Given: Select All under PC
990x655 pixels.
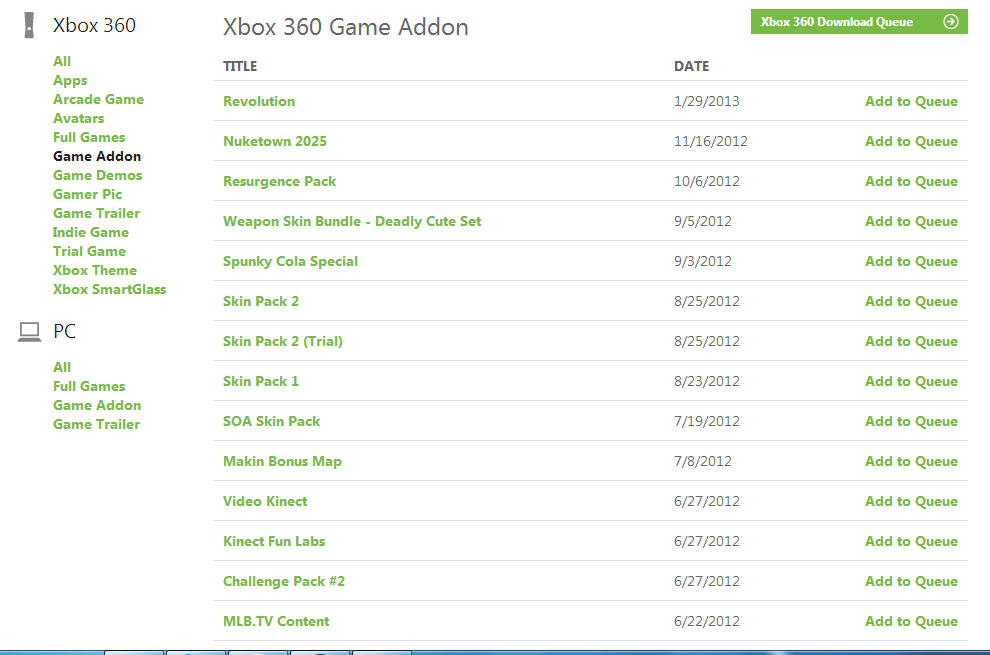Looking at the screenshot, I should [x=62, y=367].
